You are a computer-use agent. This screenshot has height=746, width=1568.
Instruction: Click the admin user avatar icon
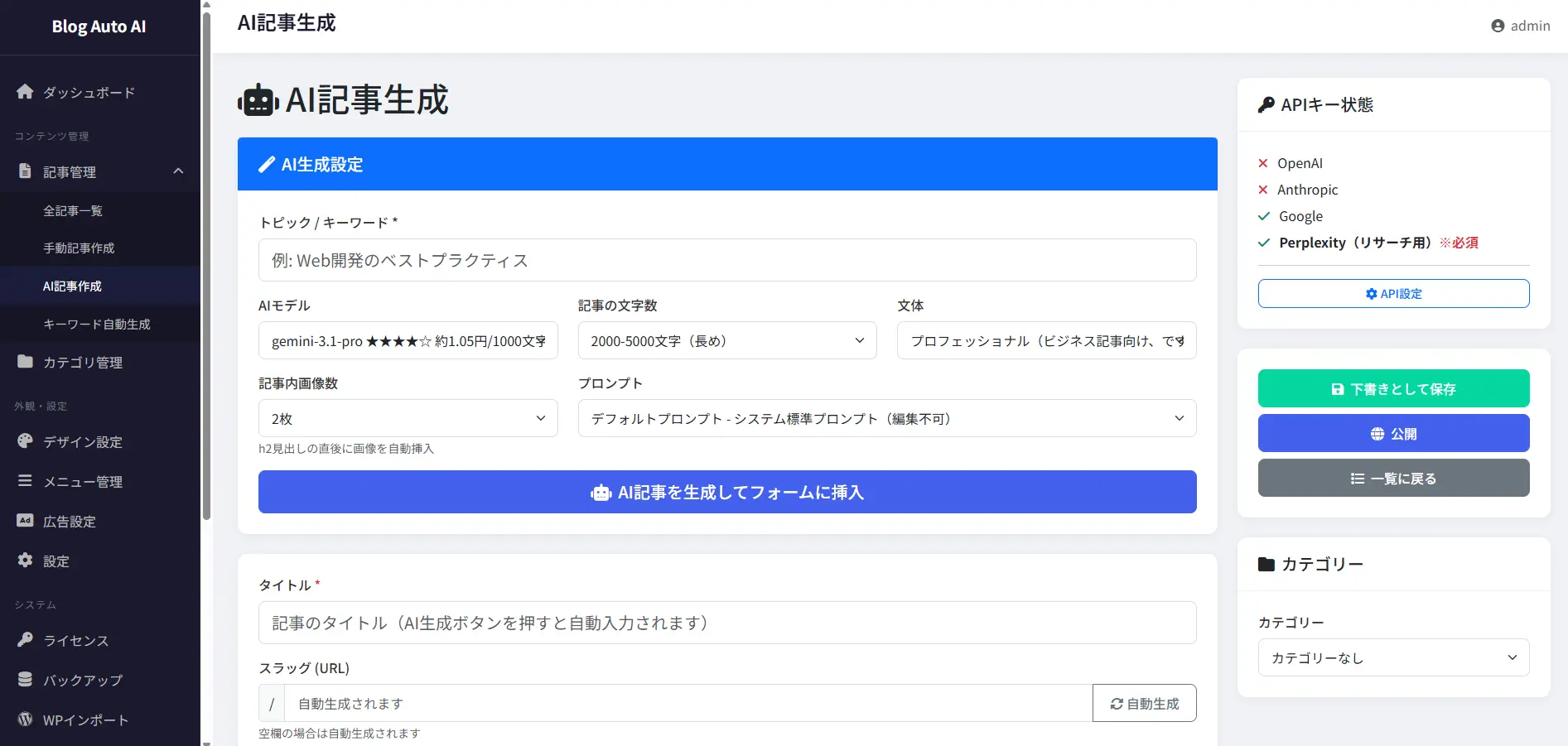[1498, 26]
